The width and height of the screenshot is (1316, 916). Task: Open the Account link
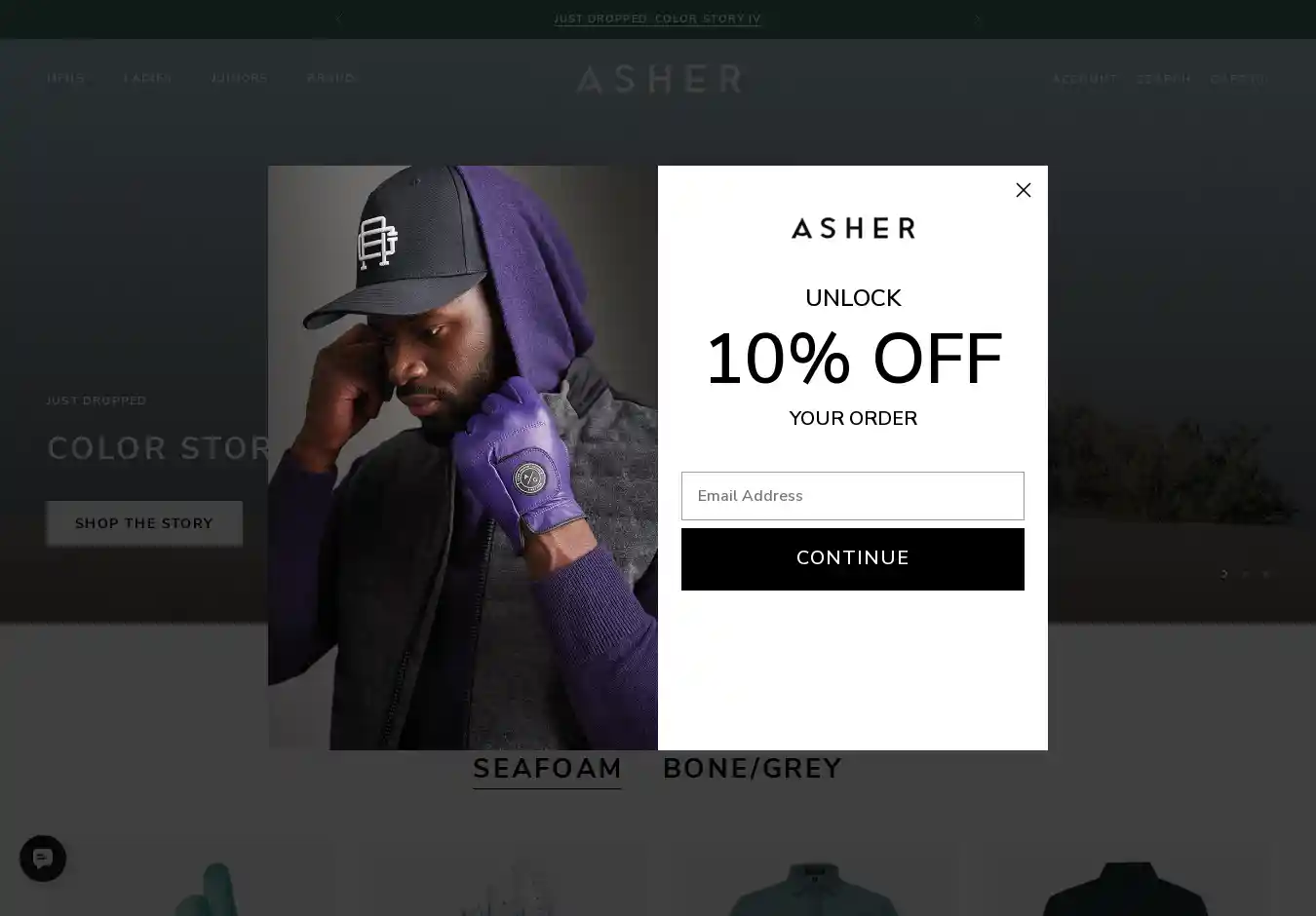[x=1084, y=79]
